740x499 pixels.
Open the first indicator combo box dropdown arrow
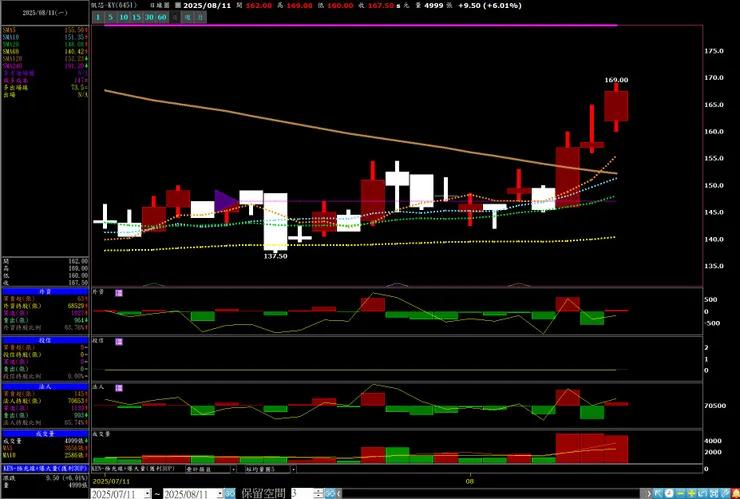click(233, 469)
